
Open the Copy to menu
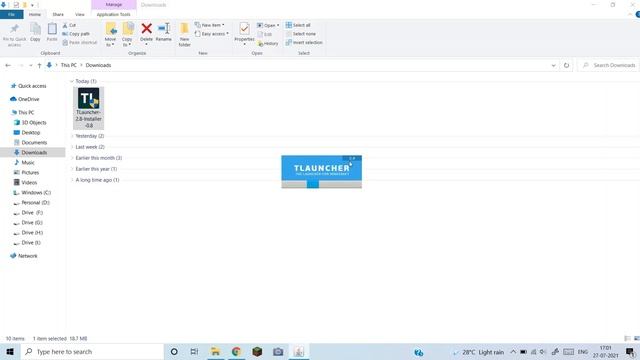pos(127,35)
